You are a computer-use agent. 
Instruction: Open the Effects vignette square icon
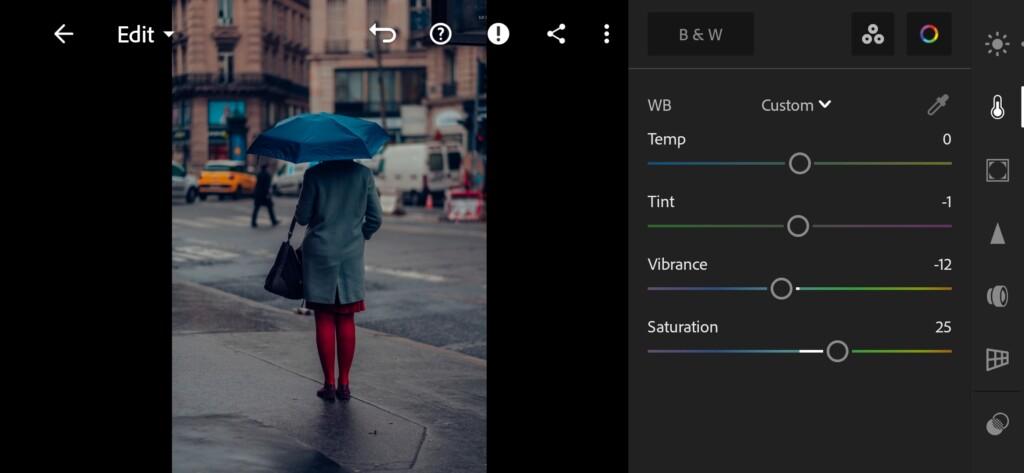(997, 170)
